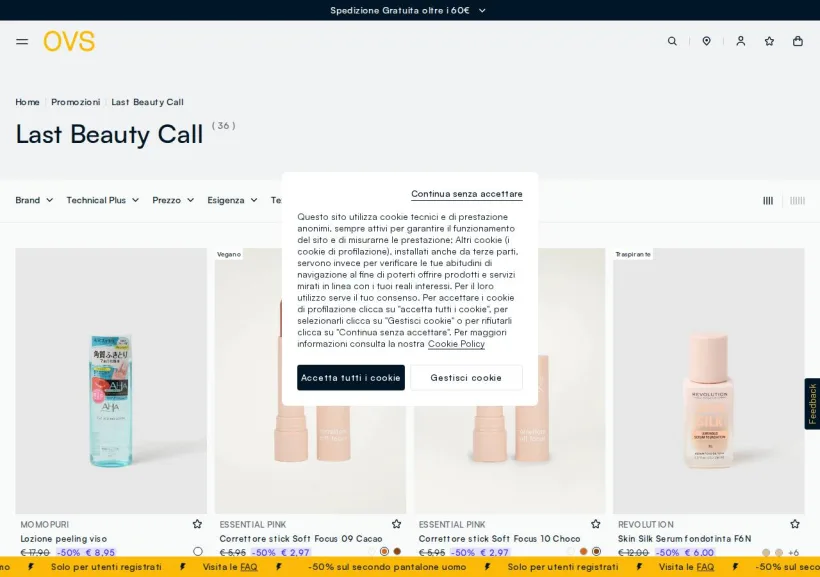This screenshot has height=577, width=820.
Task: Click the REVOLUTION brand name
Action: pos(645,524)
